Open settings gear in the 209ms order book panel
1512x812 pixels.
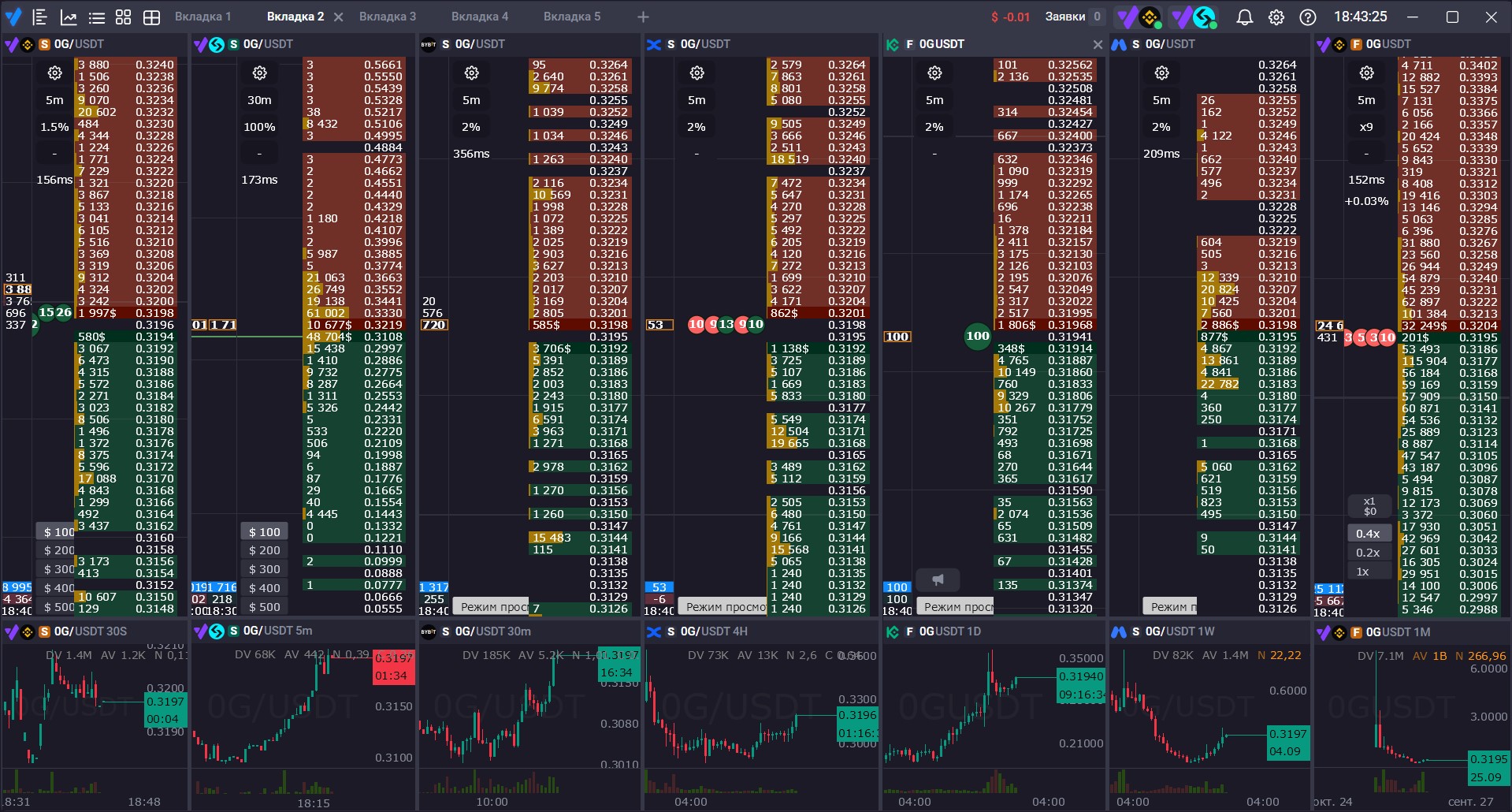1161,73
